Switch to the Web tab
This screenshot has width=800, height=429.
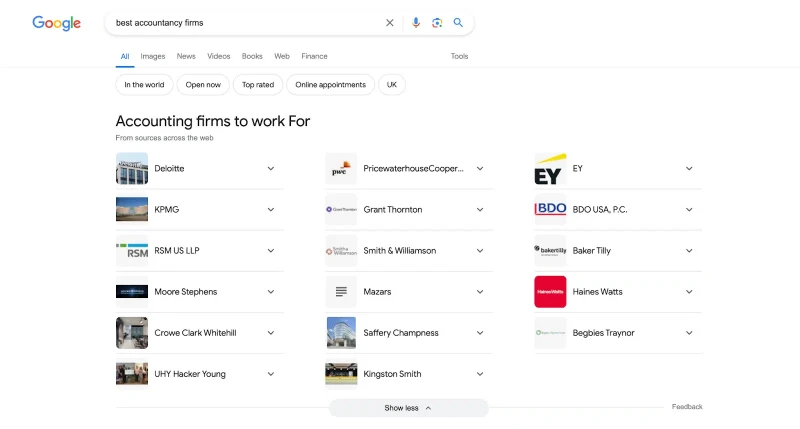pos(282,56)
